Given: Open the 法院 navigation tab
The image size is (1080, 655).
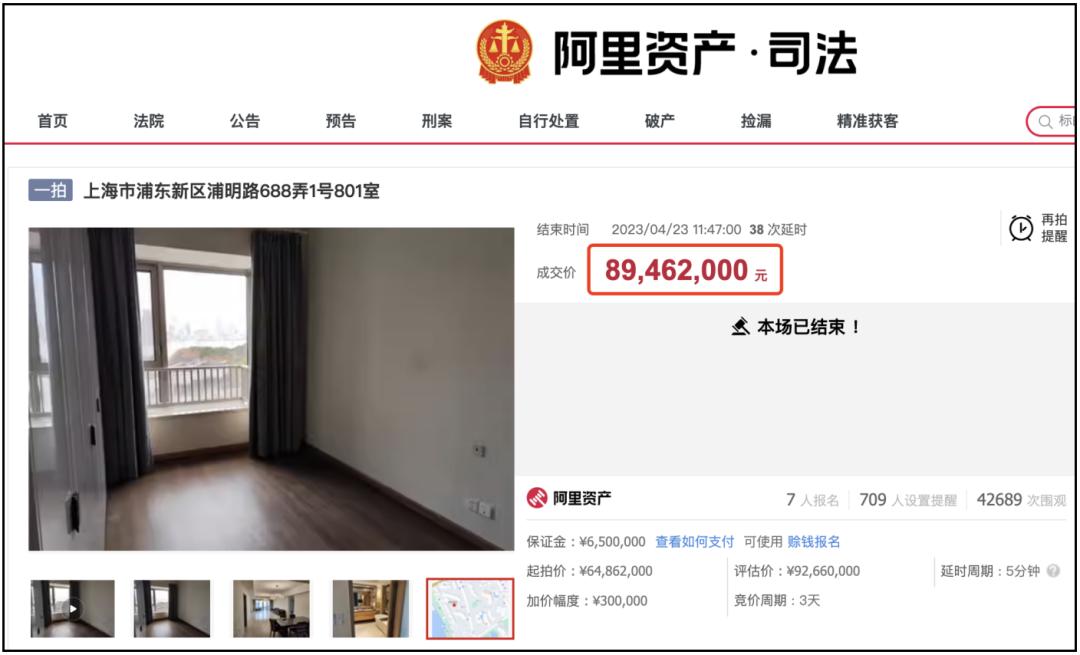Looking at the screenshot, I should 149,121.
